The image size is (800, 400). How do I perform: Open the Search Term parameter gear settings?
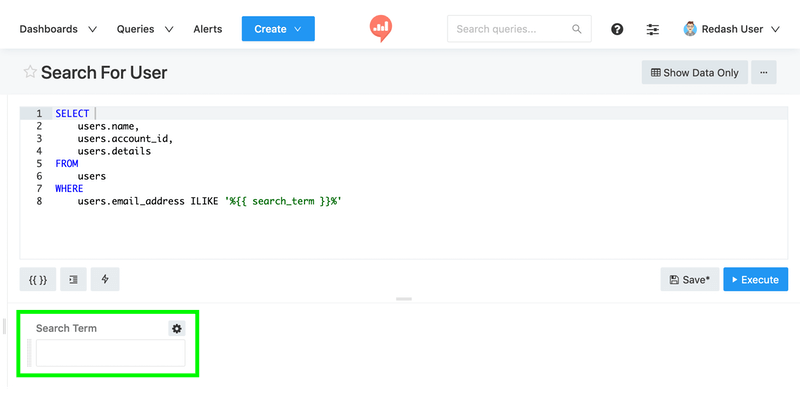(177, 328)
